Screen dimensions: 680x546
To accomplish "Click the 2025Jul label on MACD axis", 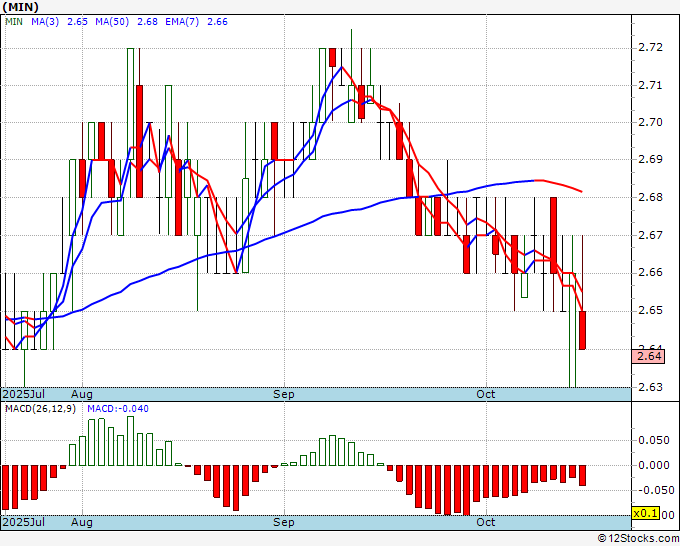I will [x=24, y=522].
